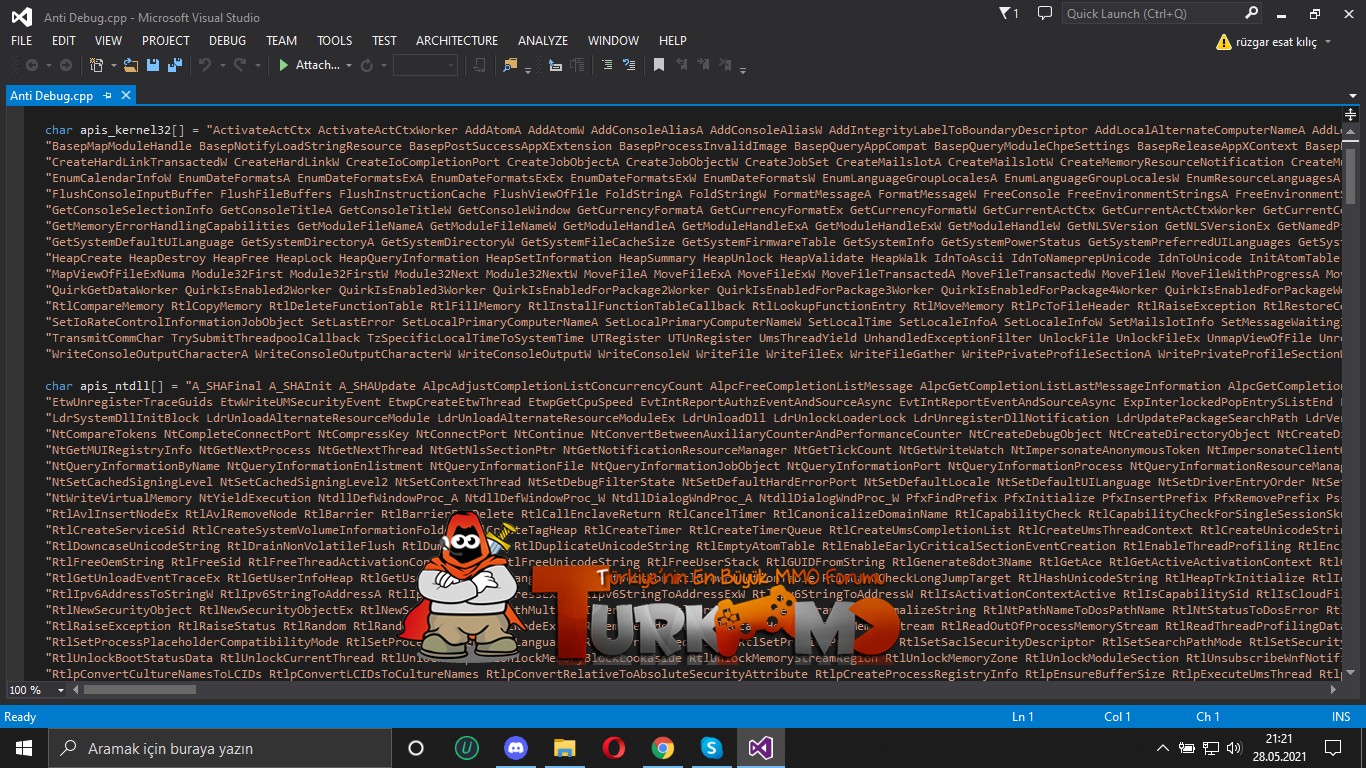1366x768 pixels.
Task: Click the editor split window handle
Action: [x=1350, y=113]
